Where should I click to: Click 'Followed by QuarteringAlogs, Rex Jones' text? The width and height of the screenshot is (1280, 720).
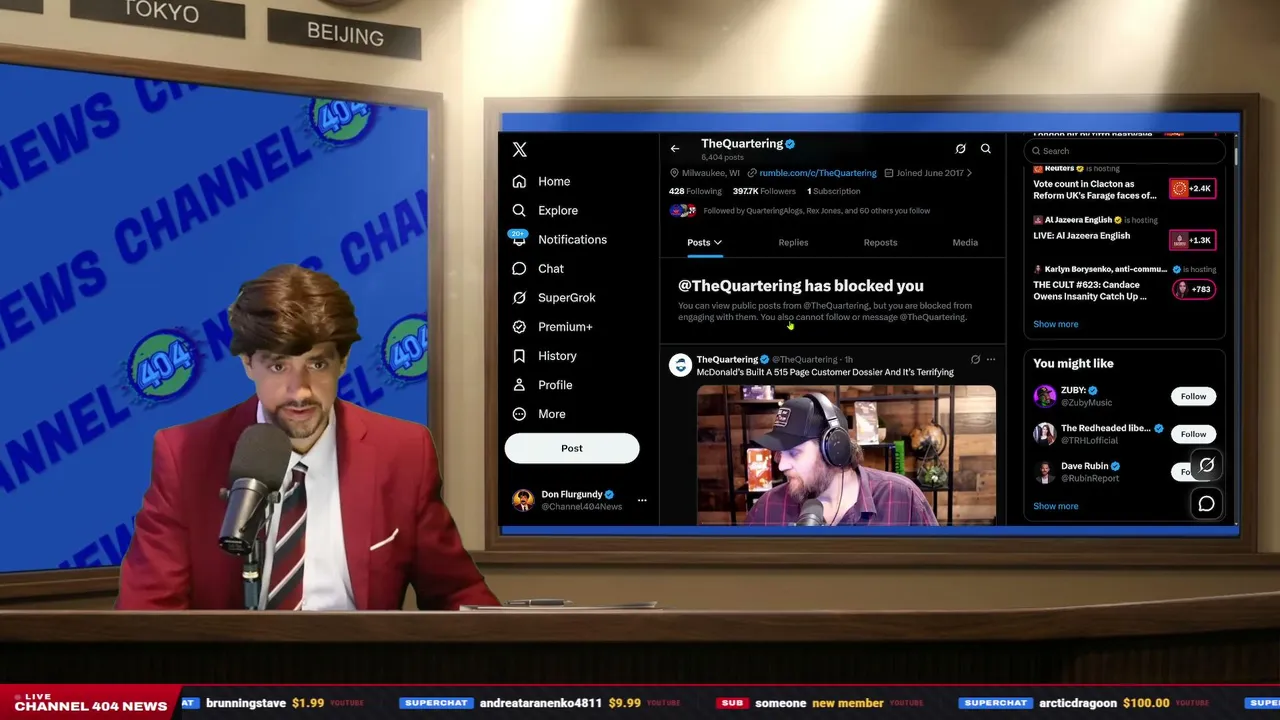(817, 211)
